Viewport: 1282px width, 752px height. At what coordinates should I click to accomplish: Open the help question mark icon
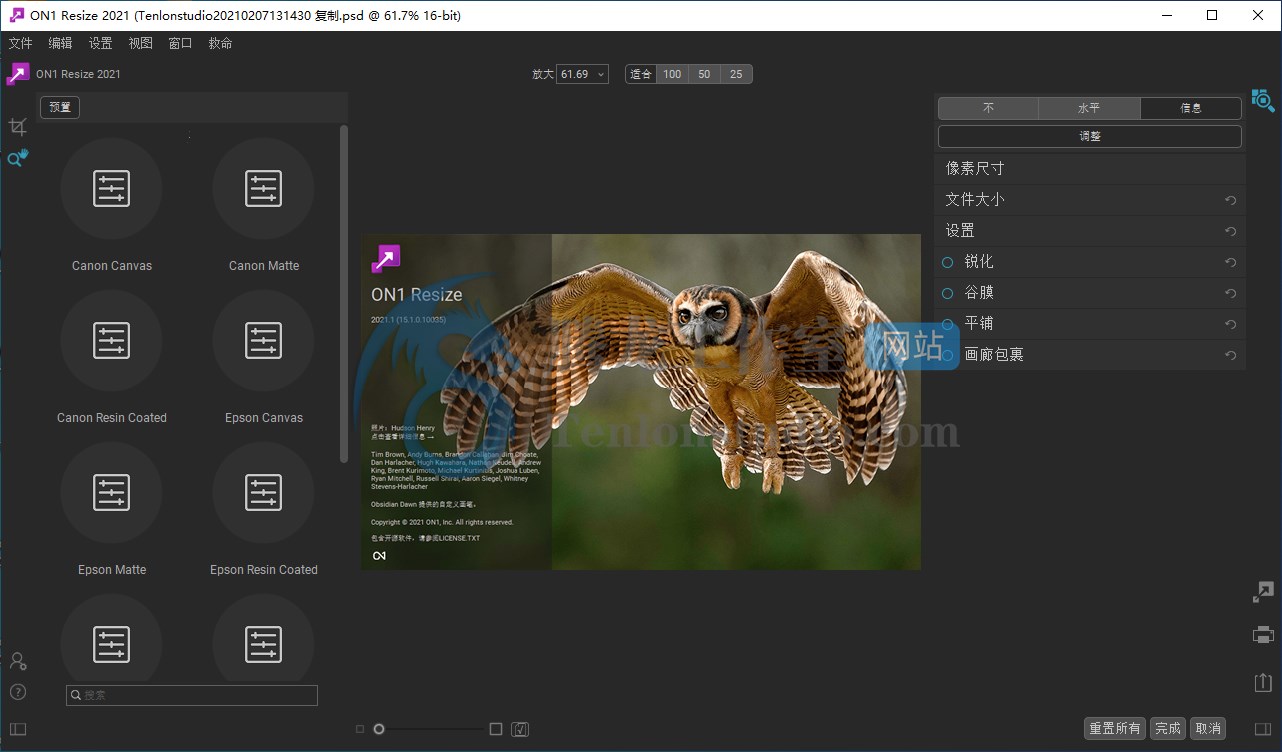(x=17, y=692)
